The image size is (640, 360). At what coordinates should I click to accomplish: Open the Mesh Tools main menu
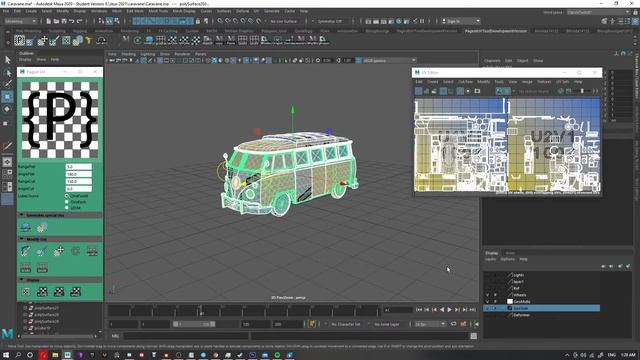coord(158,11)
